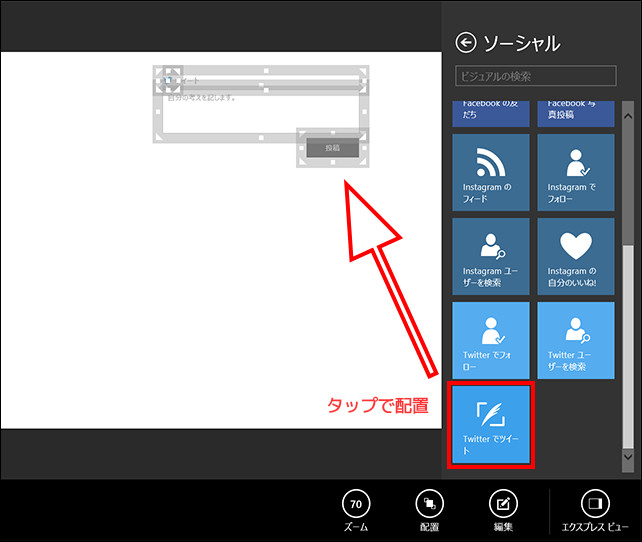
Task: Click the ビジュアルの検索 search field
Action: (x=536, y=76)
